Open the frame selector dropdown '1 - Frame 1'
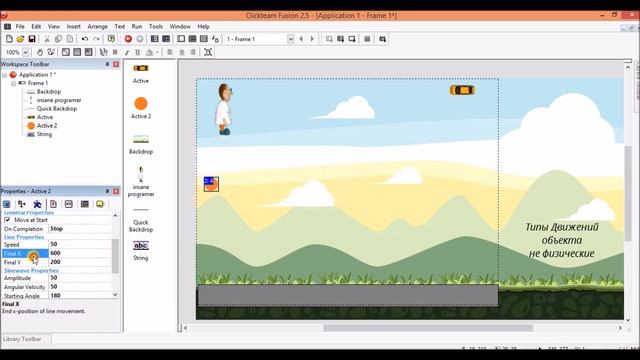 pyautogui.click(x=291, y=39)
